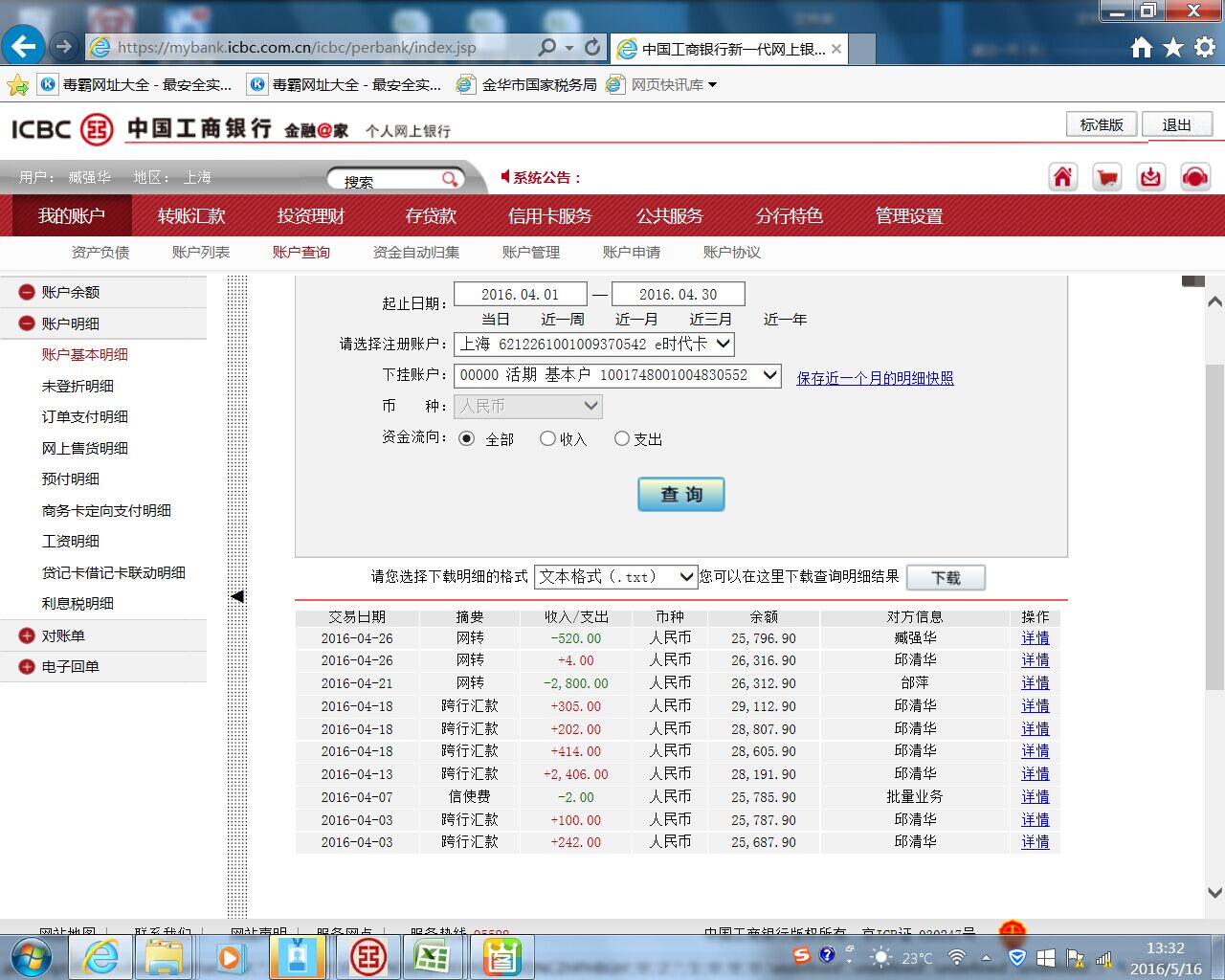This screenshot has height=980, width=1225.
Task: Open 资金自动归集 submenu item
Action: 416,252
